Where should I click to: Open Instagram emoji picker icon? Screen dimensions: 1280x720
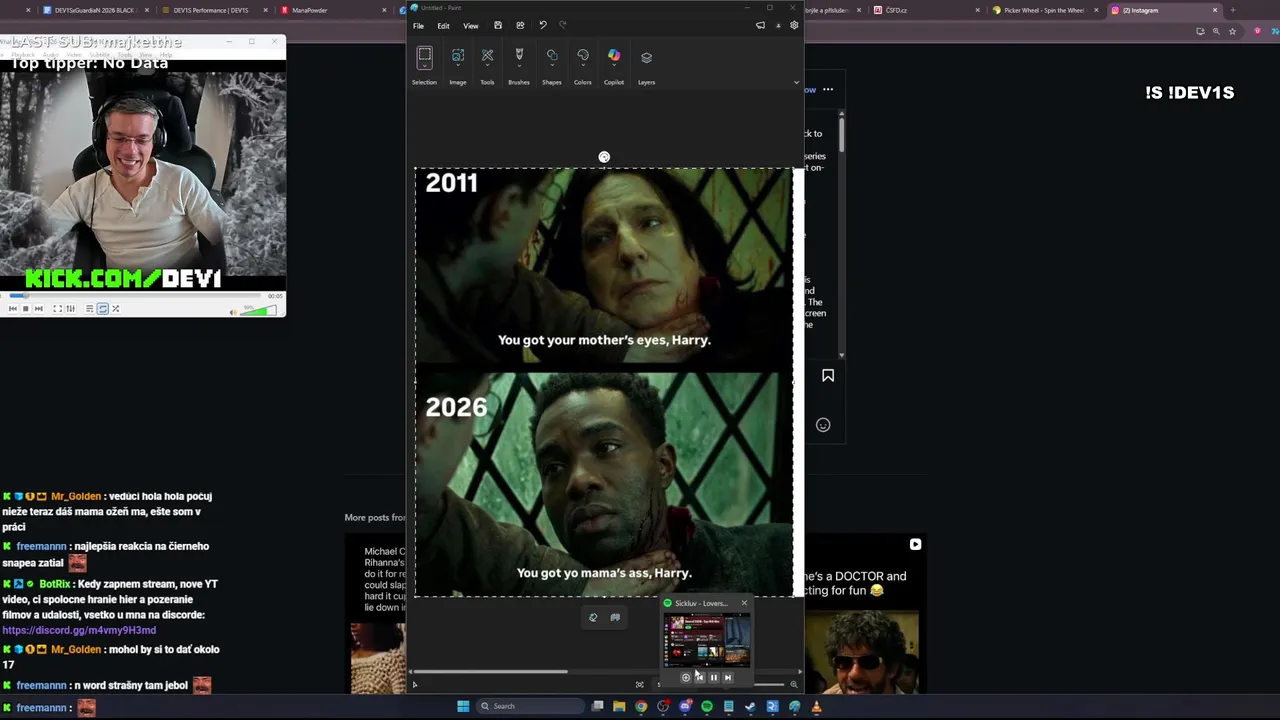(x=823, y=425)
